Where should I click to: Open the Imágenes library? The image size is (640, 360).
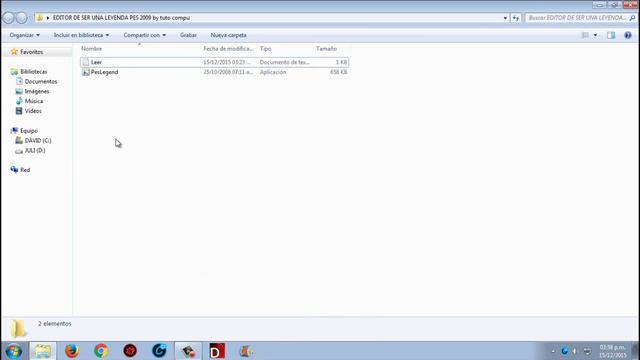coord(37,91)
